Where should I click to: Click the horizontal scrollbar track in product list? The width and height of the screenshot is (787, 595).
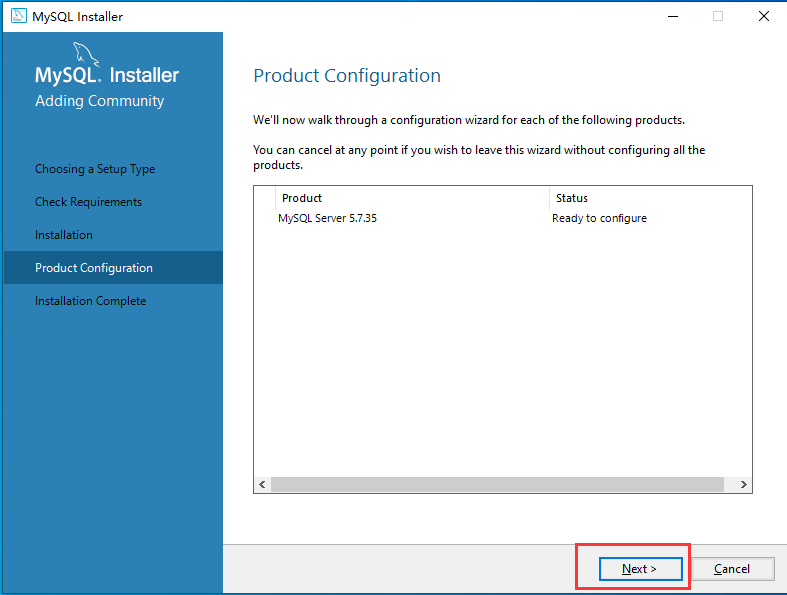tap(497, 485)
